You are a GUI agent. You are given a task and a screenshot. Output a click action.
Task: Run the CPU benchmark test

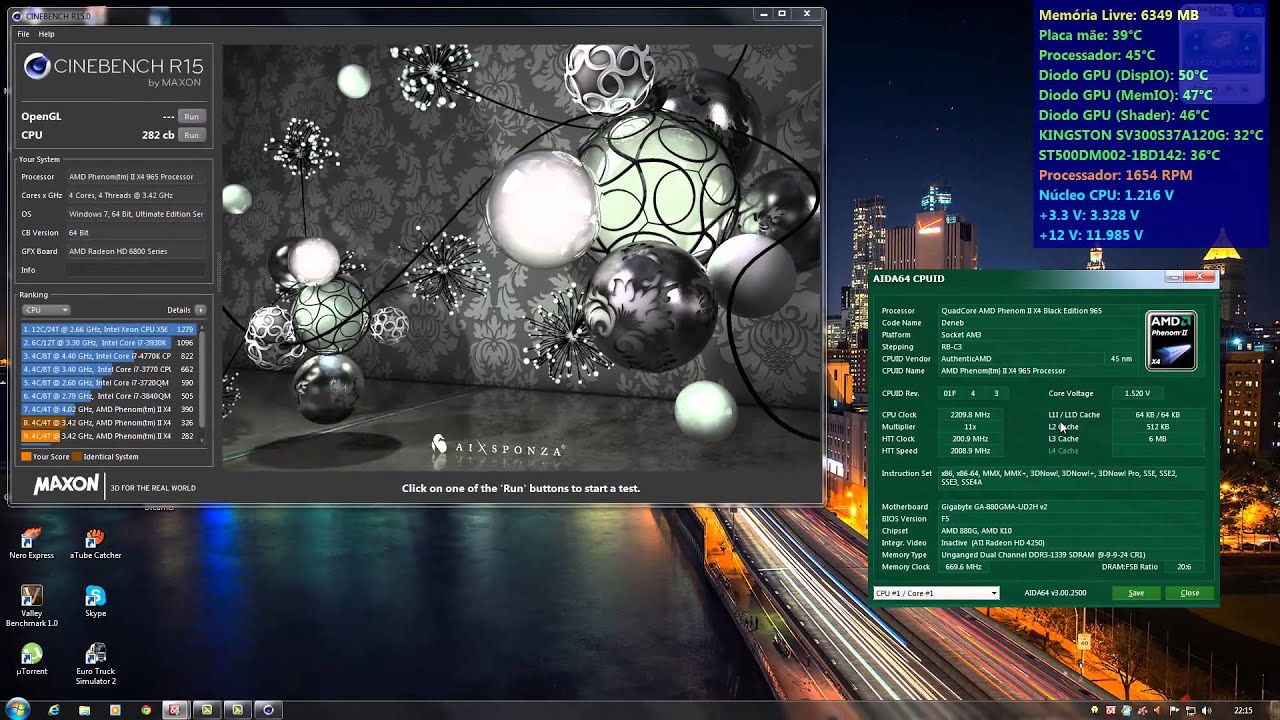point(190,135)
